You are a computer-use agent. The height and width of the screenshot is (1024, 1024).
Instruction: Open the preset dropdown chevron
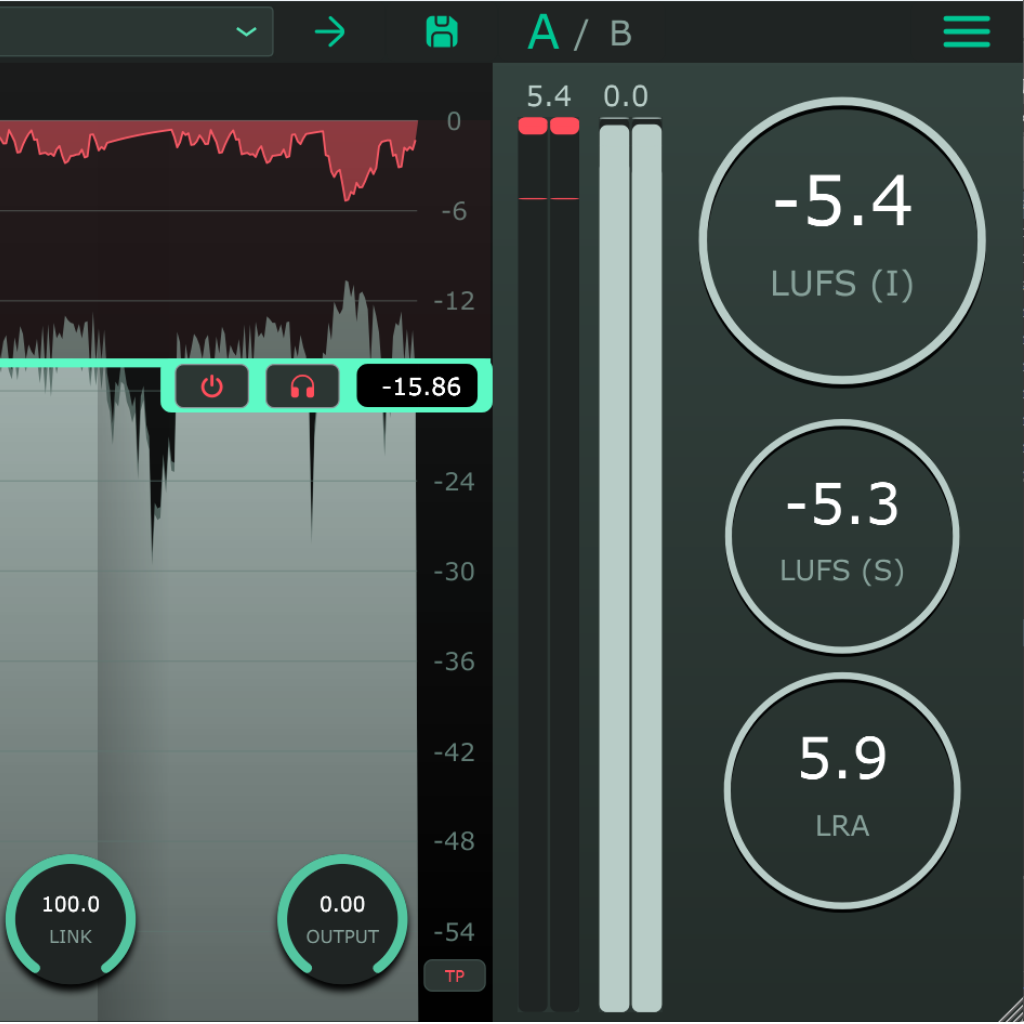246,31
